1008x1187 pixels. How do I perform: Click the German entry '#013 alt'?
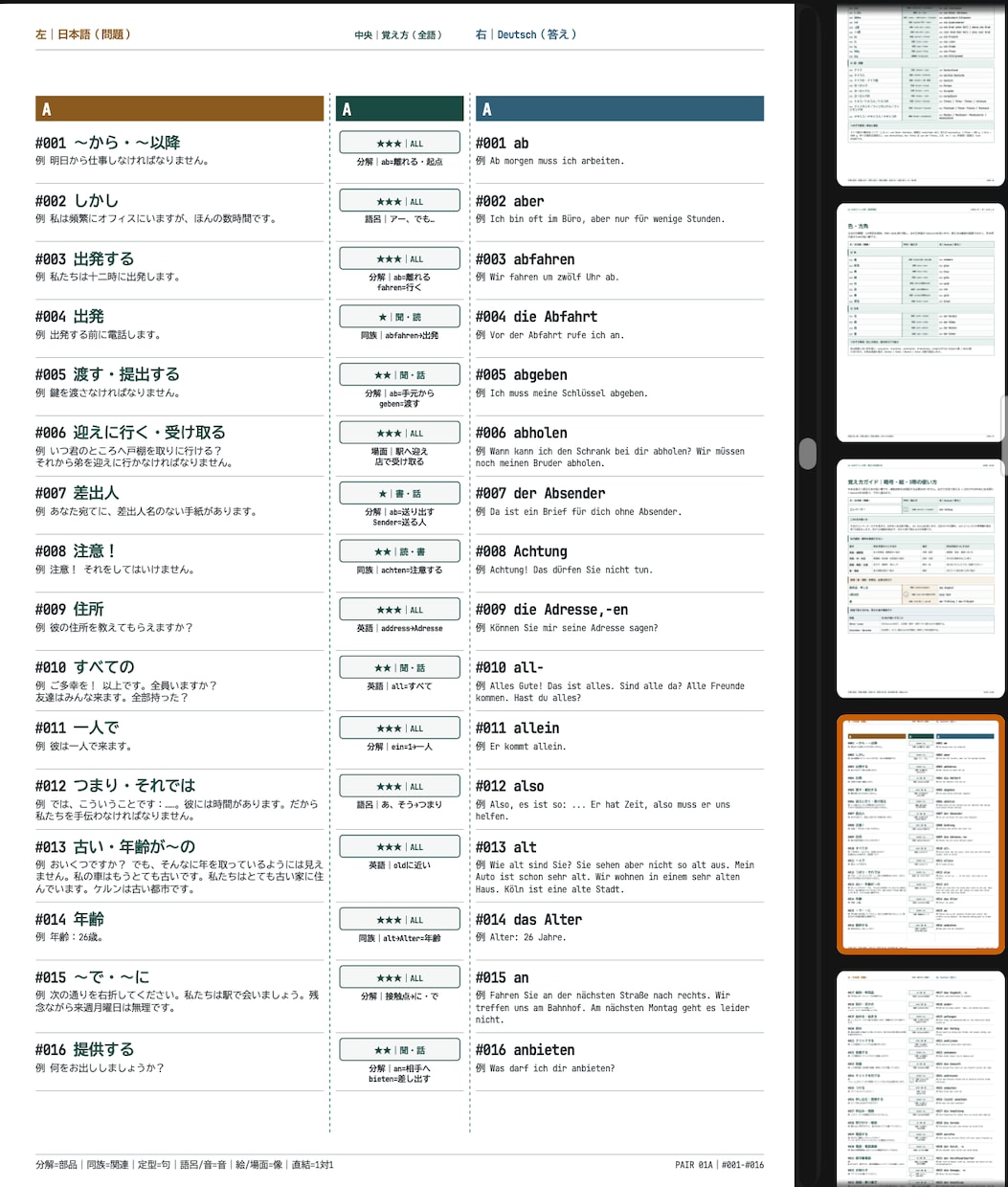[505, 847]
